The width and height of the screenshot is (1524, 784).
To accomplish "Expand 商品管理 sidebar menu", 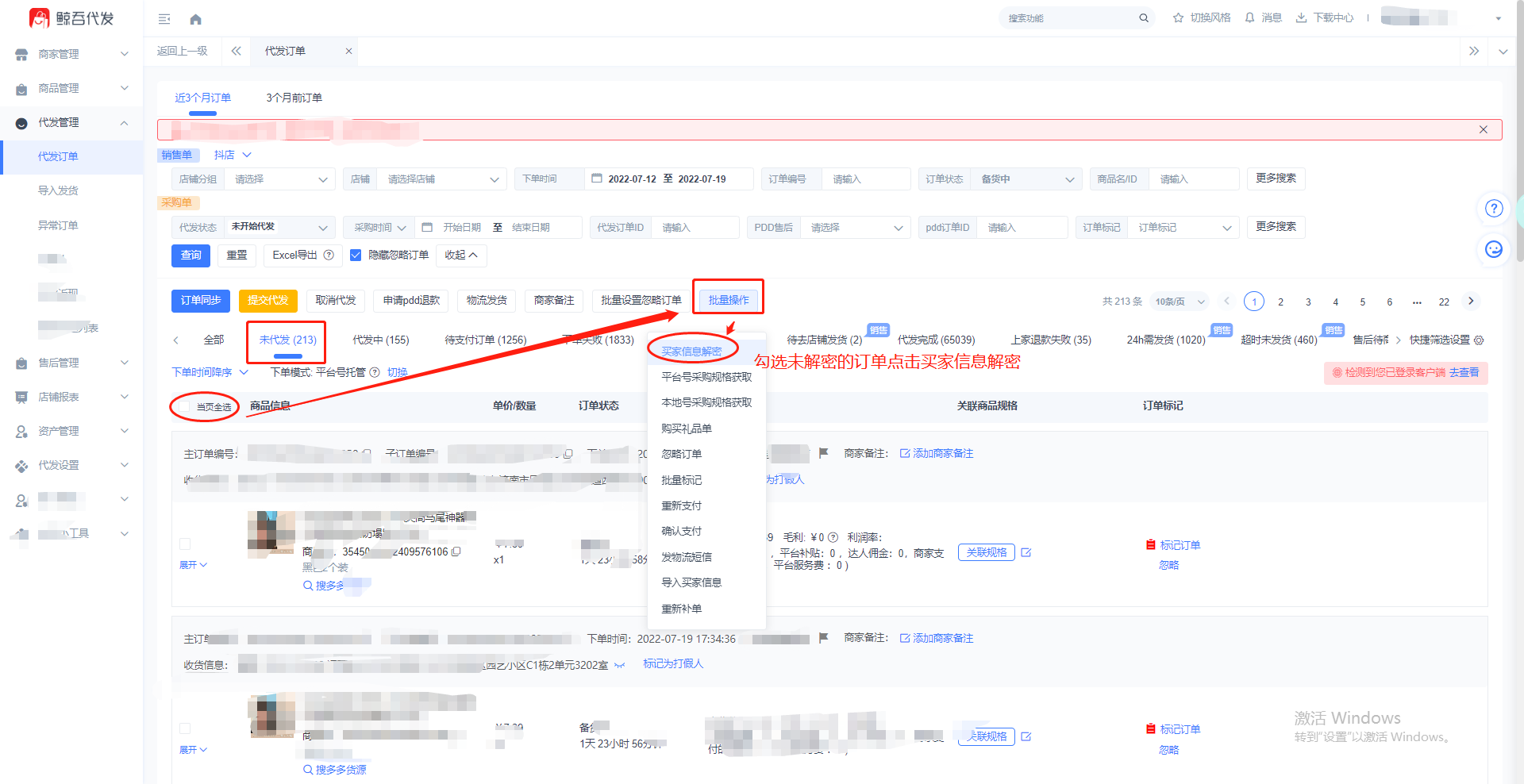I will point(71,88).
